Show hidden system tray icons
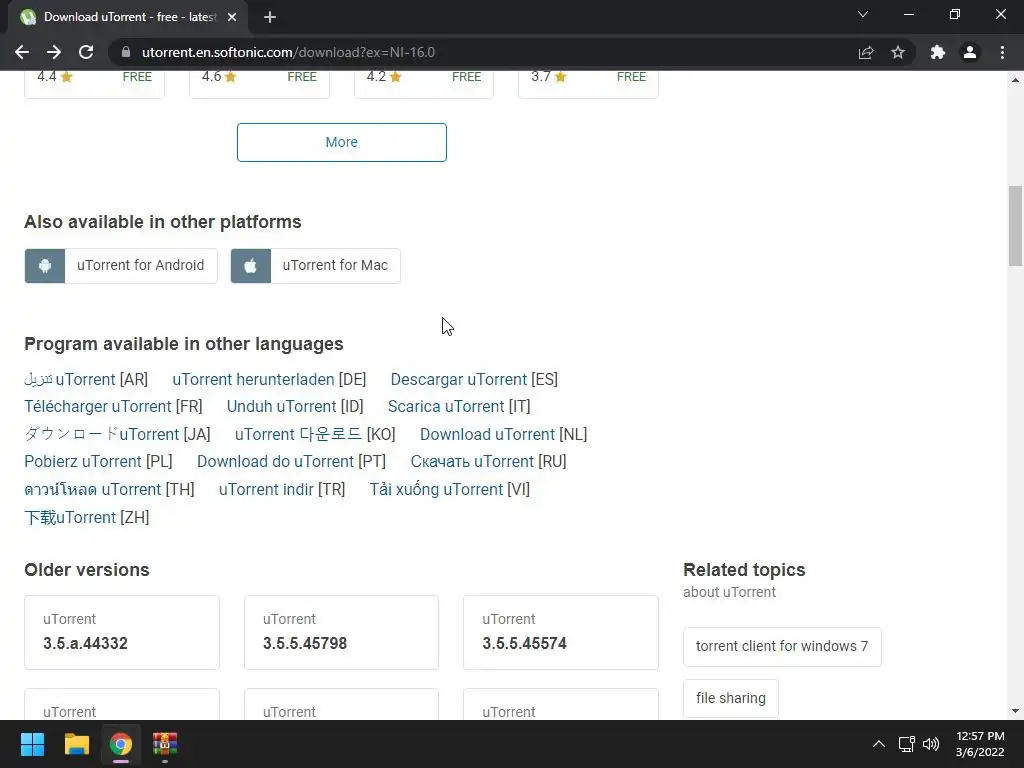Image resolution: width=1024 pixels, height=768 pixels. click(x=879, y=744)
